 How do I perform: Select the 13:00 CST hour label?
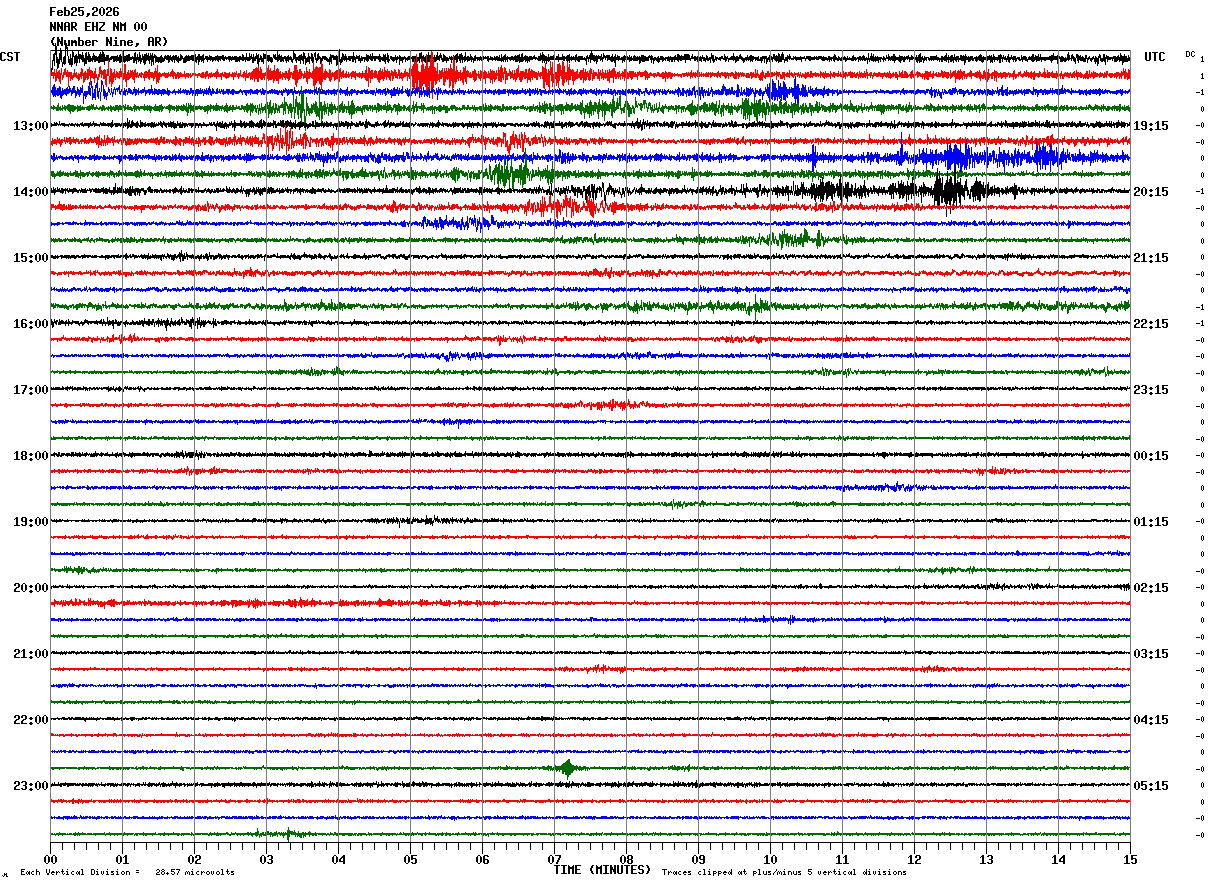click(x=31, y=126)
